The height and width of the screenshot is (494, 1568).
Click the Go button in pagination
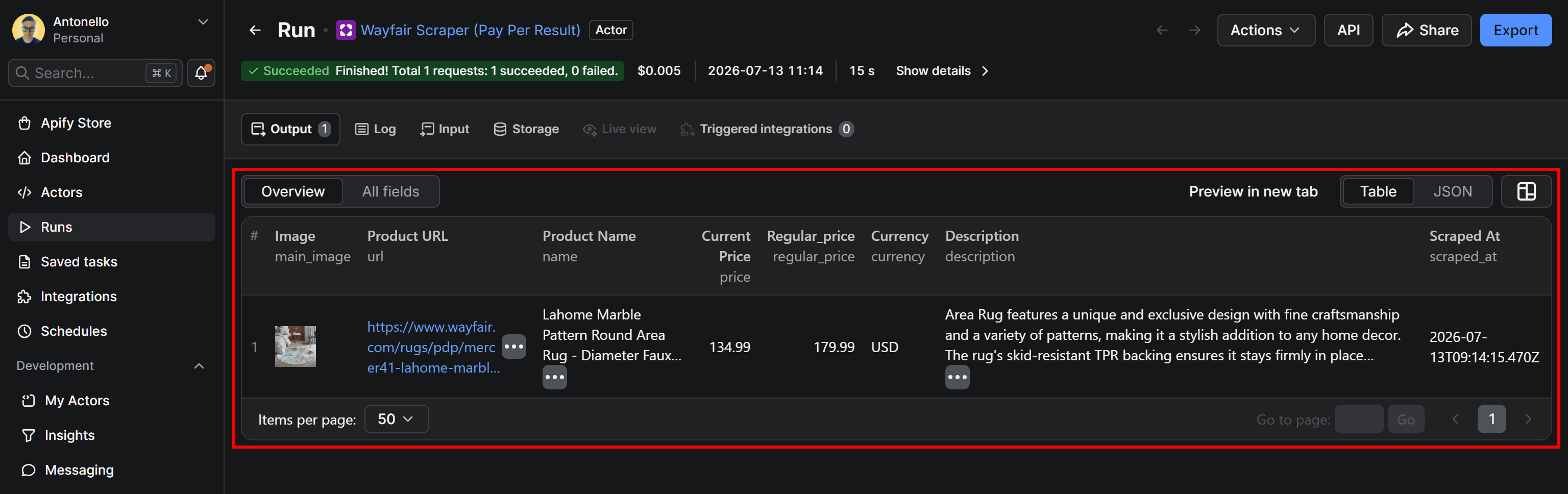pyautogui.click(x=1406, y=419)
